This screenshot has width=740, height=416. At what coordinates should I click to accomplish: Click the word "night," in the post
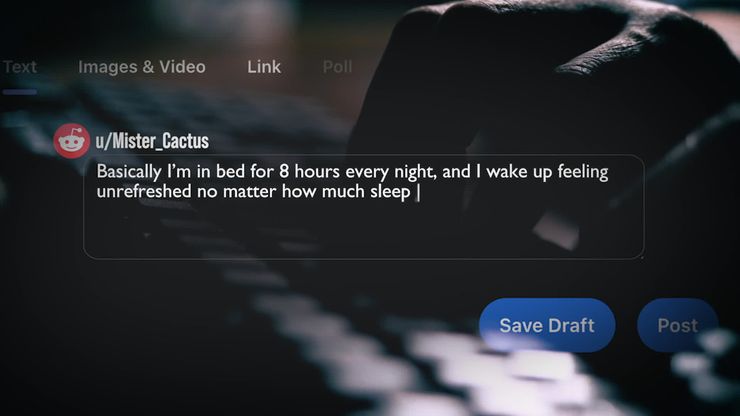(x=415, y=172)
